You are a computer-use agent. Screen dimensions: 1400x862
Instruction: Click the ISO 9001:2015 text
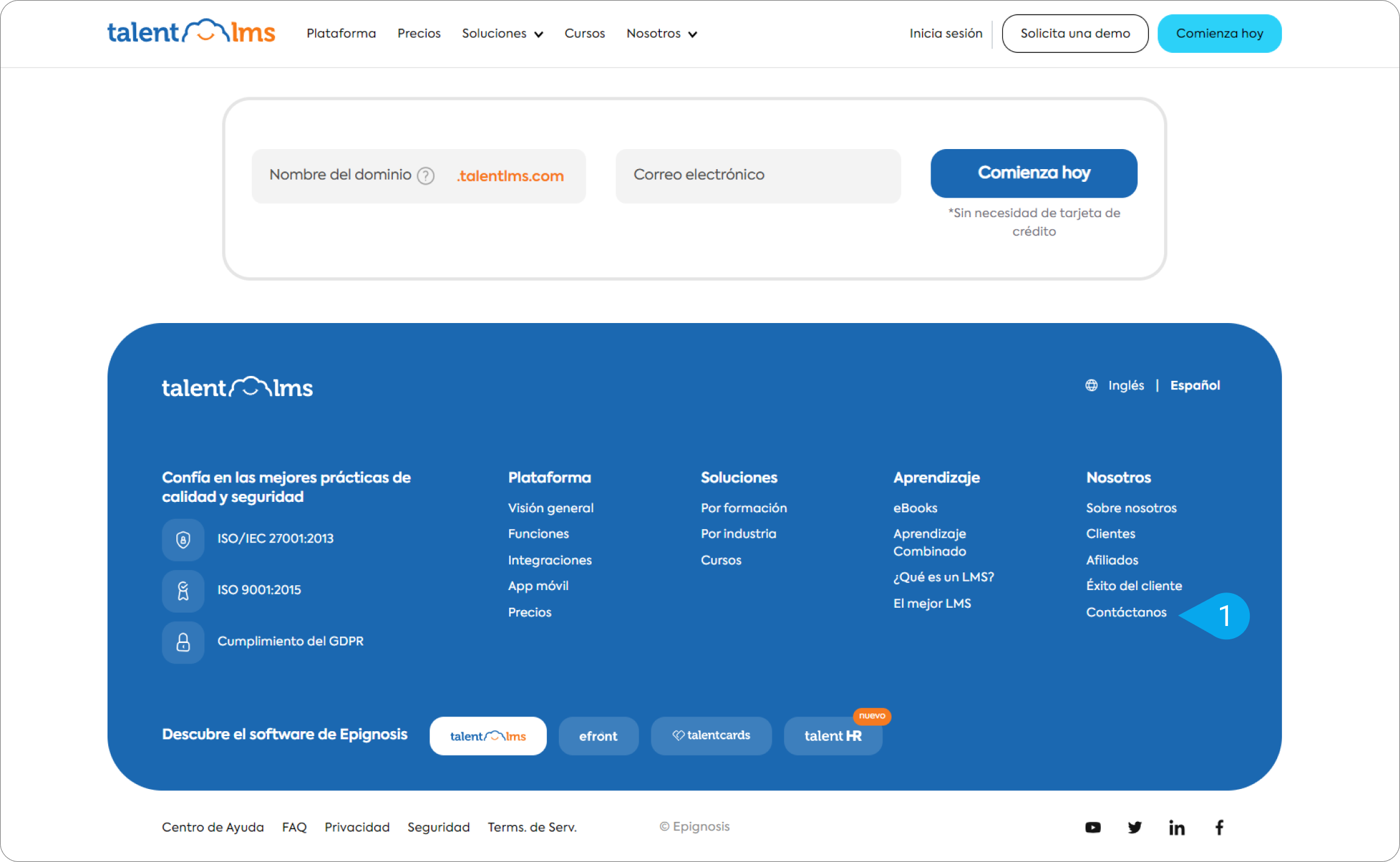(259, 589)
